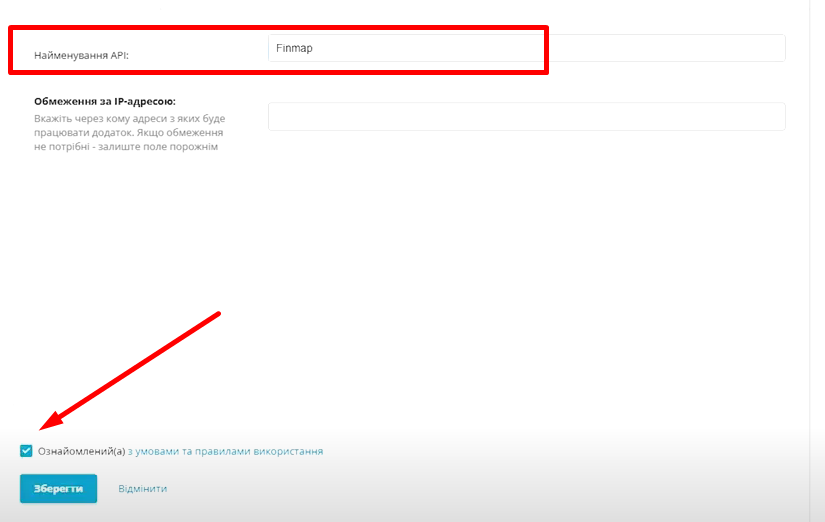825x522 pixels.
Task: Select the 'Обмеження за IP-адресою:' heading text
Action: pyautogui.click(x=105, y=101)
